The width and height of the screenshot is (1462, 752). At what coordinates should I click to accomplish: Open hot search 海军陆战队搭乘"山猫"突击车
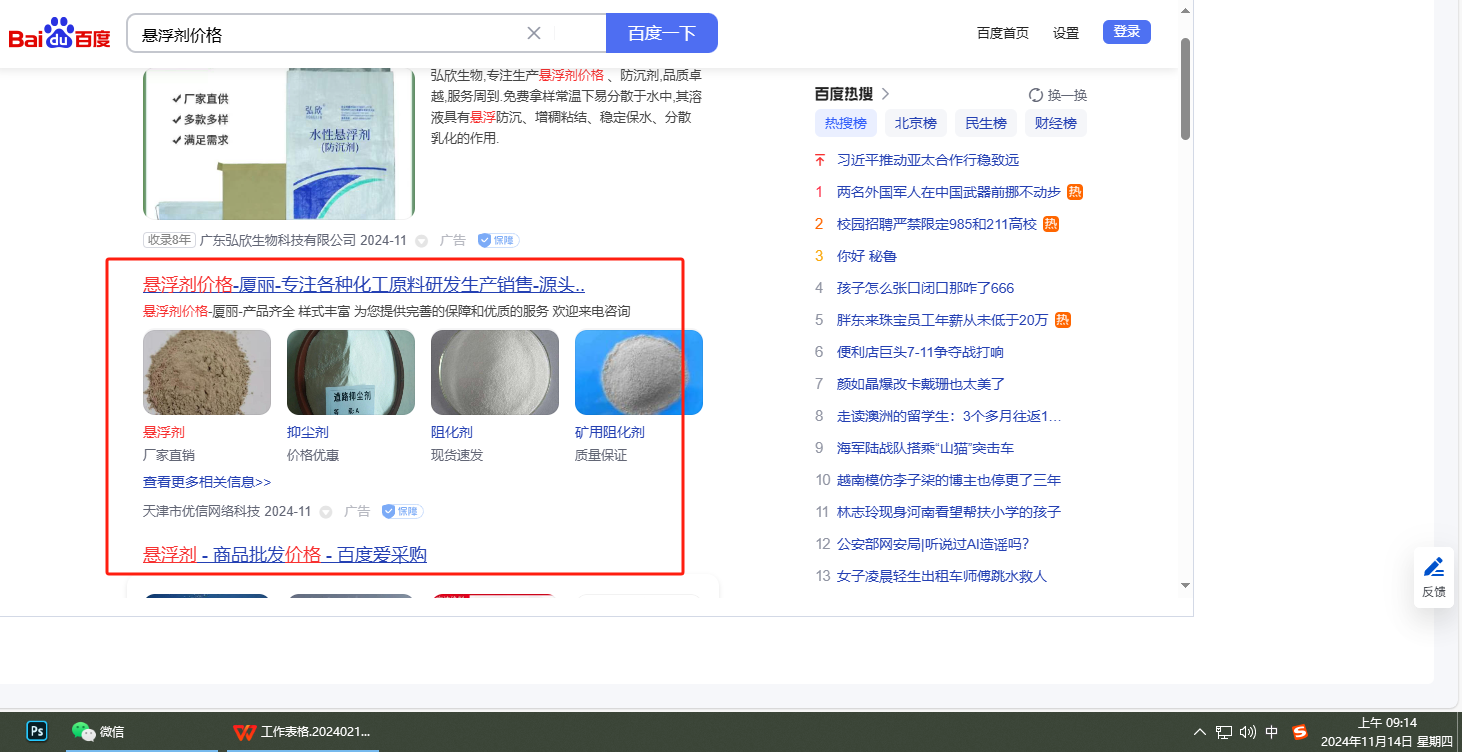point(926,448)
